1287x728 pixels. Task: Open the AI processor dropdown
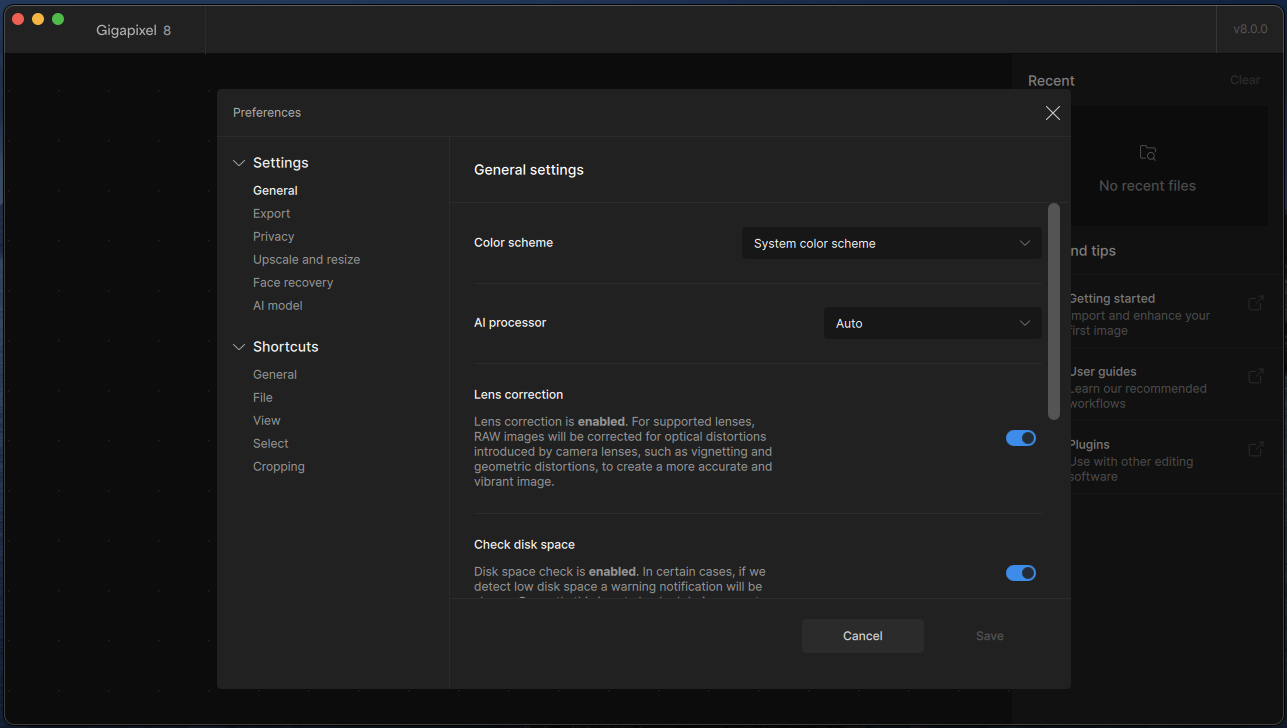[932, 323]
